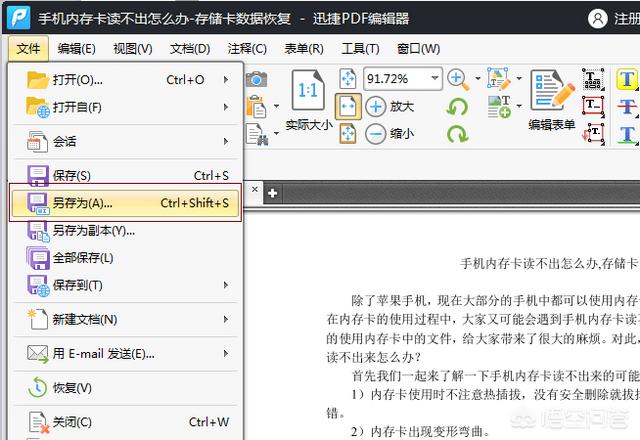Click the red text box tool icon
Image resolution: width=640 pixels, height=440 pixels.
(593, 107)
